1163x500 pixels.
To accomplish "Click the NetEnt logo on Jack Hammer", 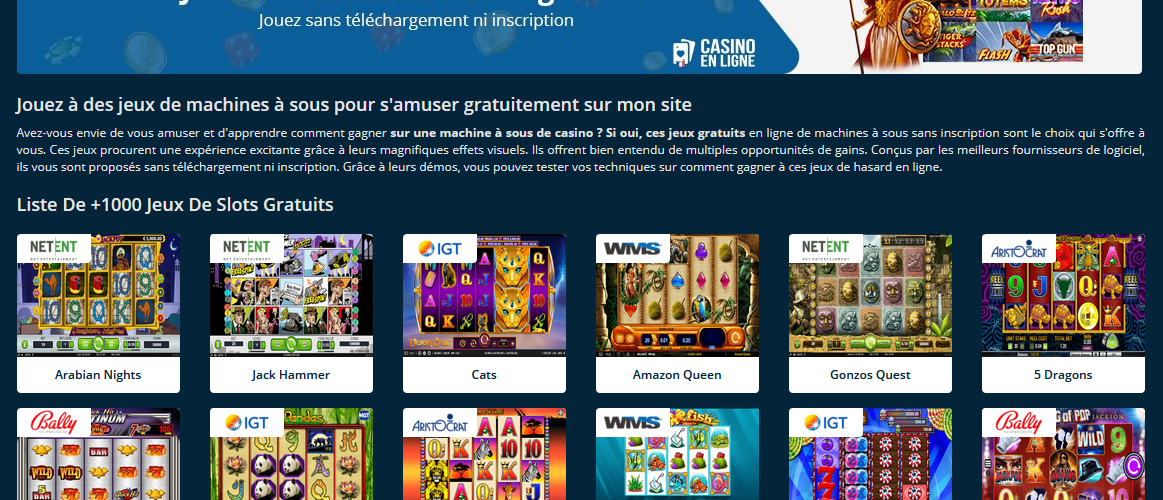I will pos(246,249).
